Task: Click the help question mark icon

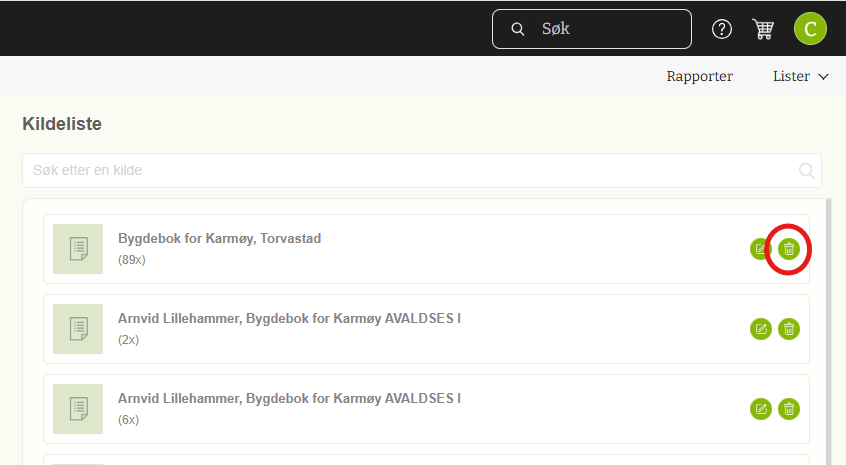Action: point(722,29)
